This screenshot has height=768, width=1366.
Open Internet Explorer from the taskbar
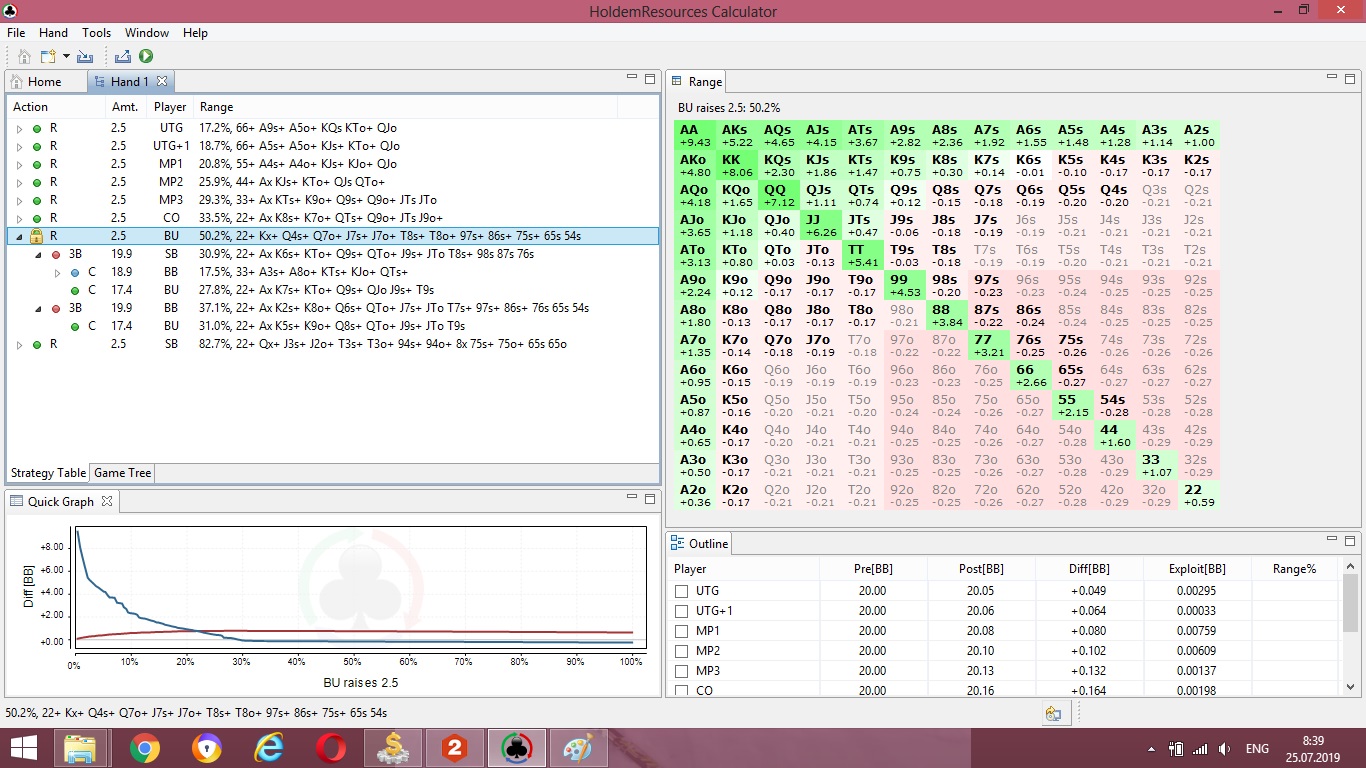[x=268, y=748]
